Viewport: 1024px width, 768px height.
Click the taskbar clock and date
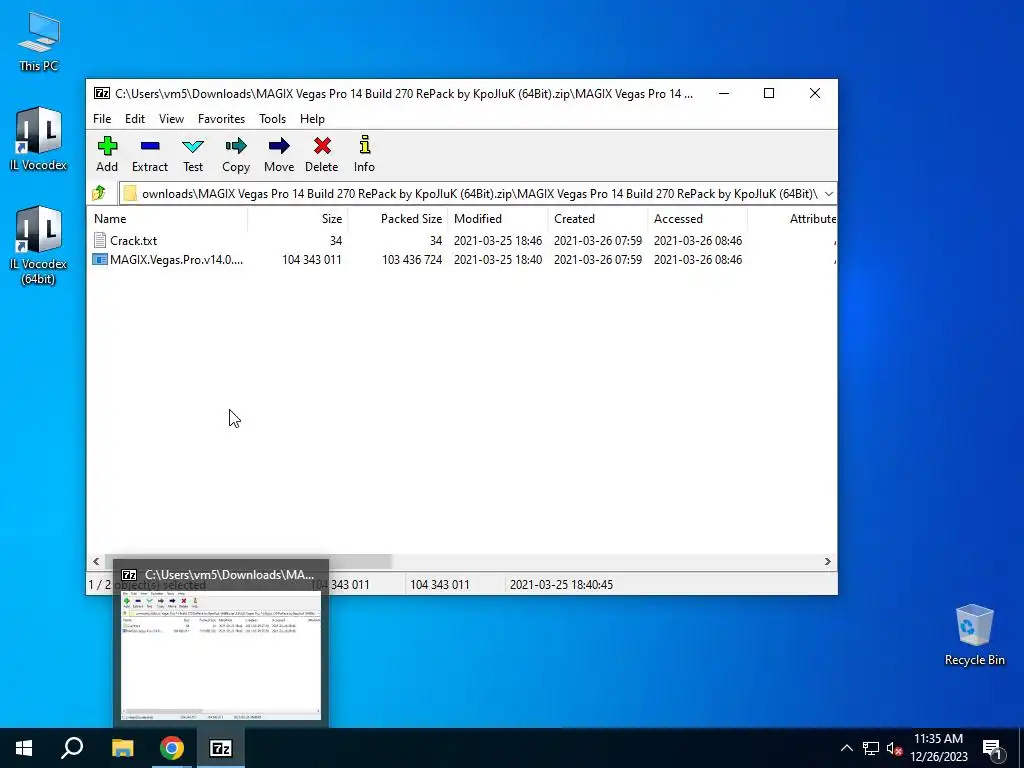pos(938,748)
